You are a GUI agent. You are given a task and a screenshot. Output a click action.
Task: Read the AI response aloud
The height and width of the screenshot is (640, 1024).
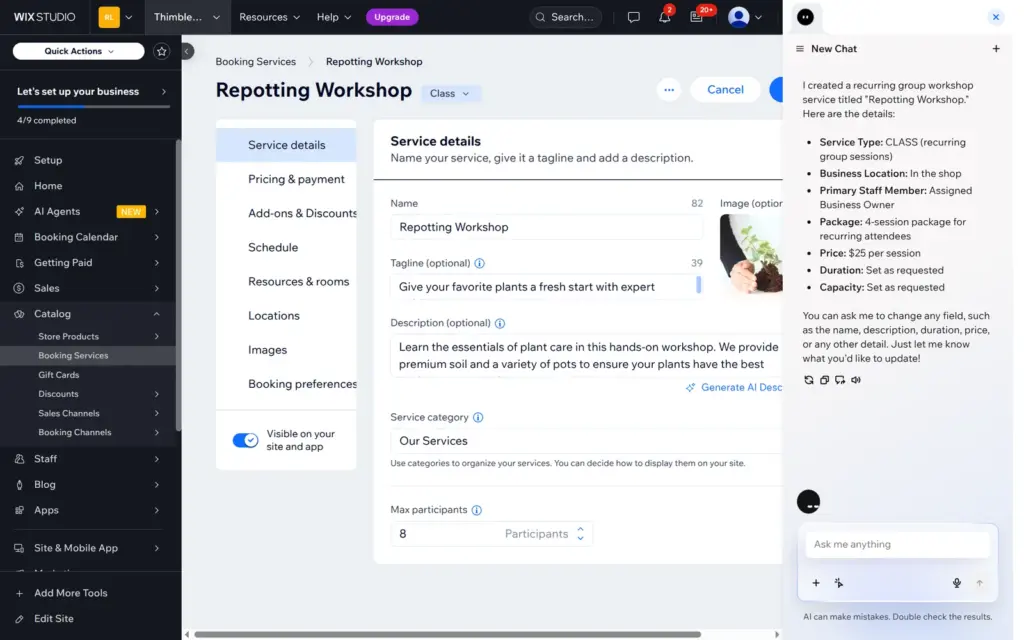coord(856,380)
